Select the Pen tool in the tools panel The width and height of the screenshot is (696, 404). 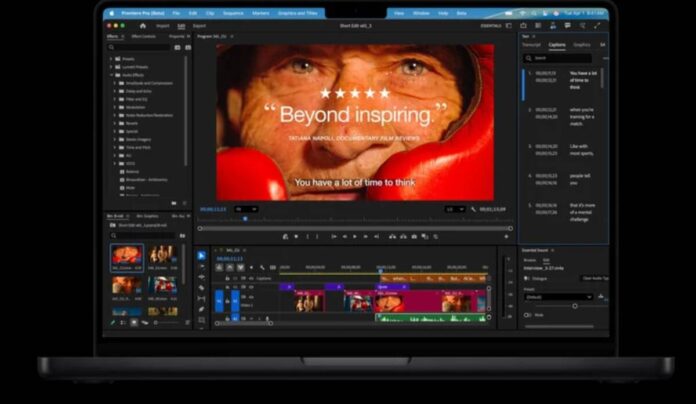click(201, 310)
